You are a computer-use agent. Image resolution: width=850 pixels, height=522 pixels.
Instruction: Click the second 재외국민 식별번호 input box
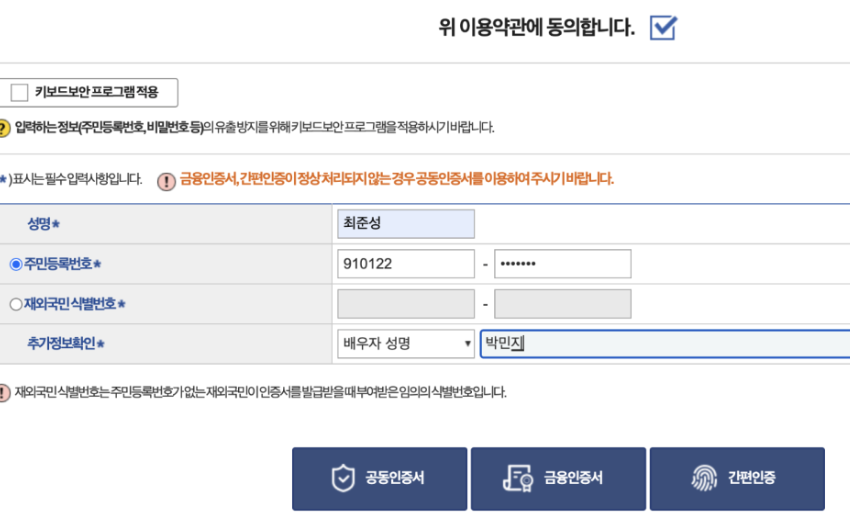click(x=562, y=304)
